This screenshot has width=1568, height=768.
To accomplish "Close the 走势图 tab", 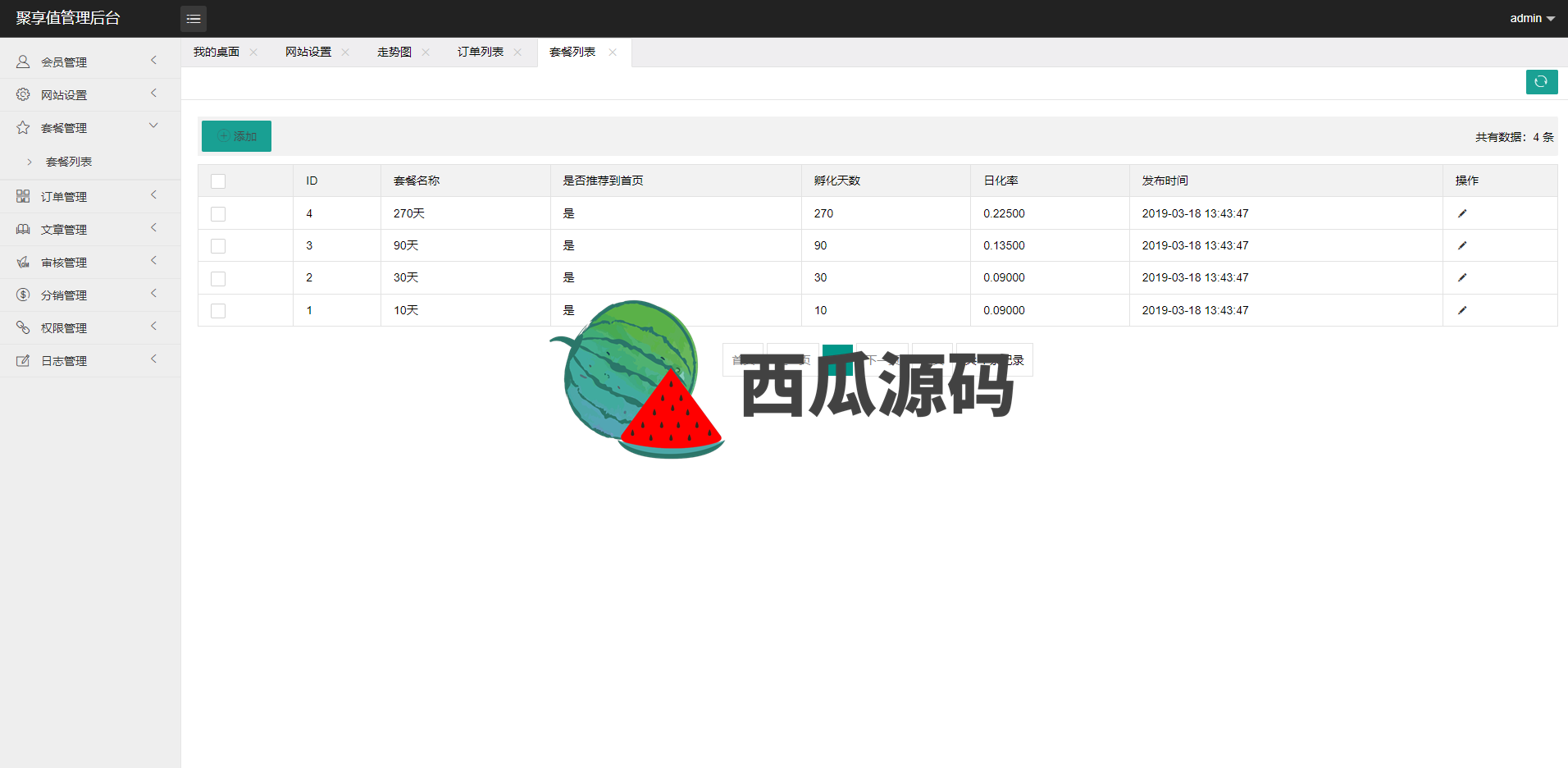I will tap(426, 52).
